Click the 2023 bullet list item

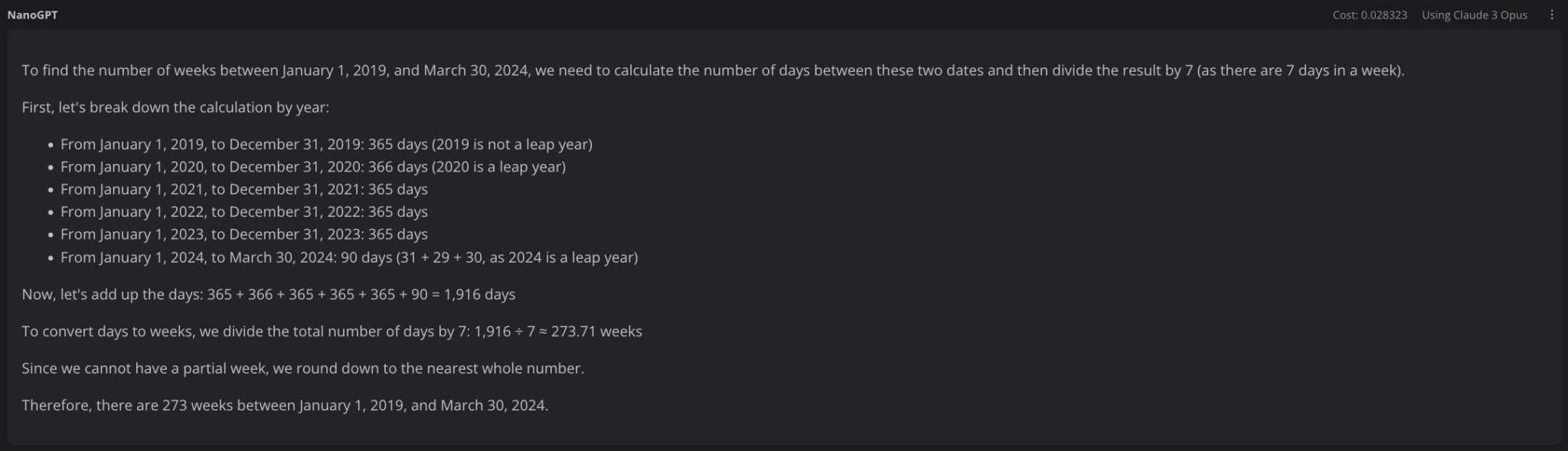pyautogui.click(x=243, y=234)
